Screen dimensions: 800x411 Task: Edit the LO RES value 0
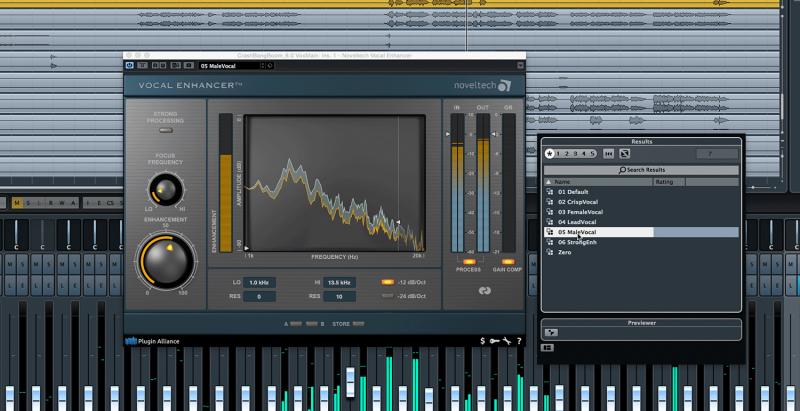coord(259,296)
